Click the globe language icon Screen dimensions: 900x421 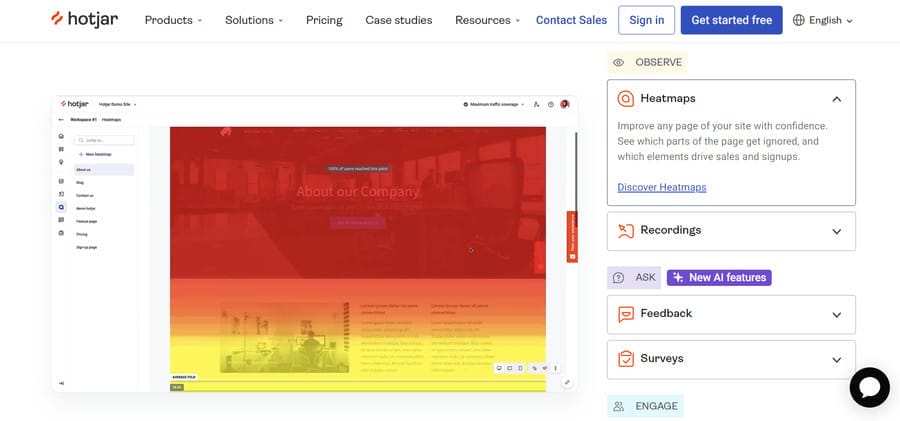point(798,20)
